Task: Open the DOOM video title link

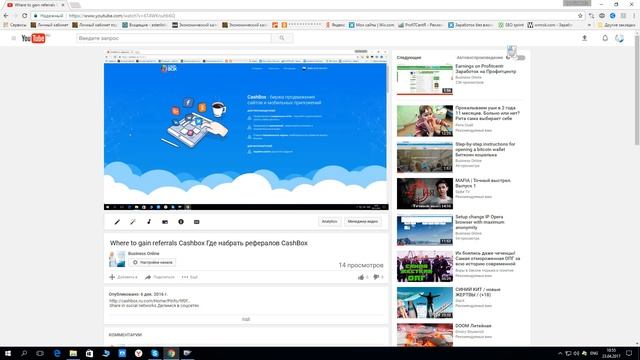Action: pyautogui.click(x=473, y=326)
